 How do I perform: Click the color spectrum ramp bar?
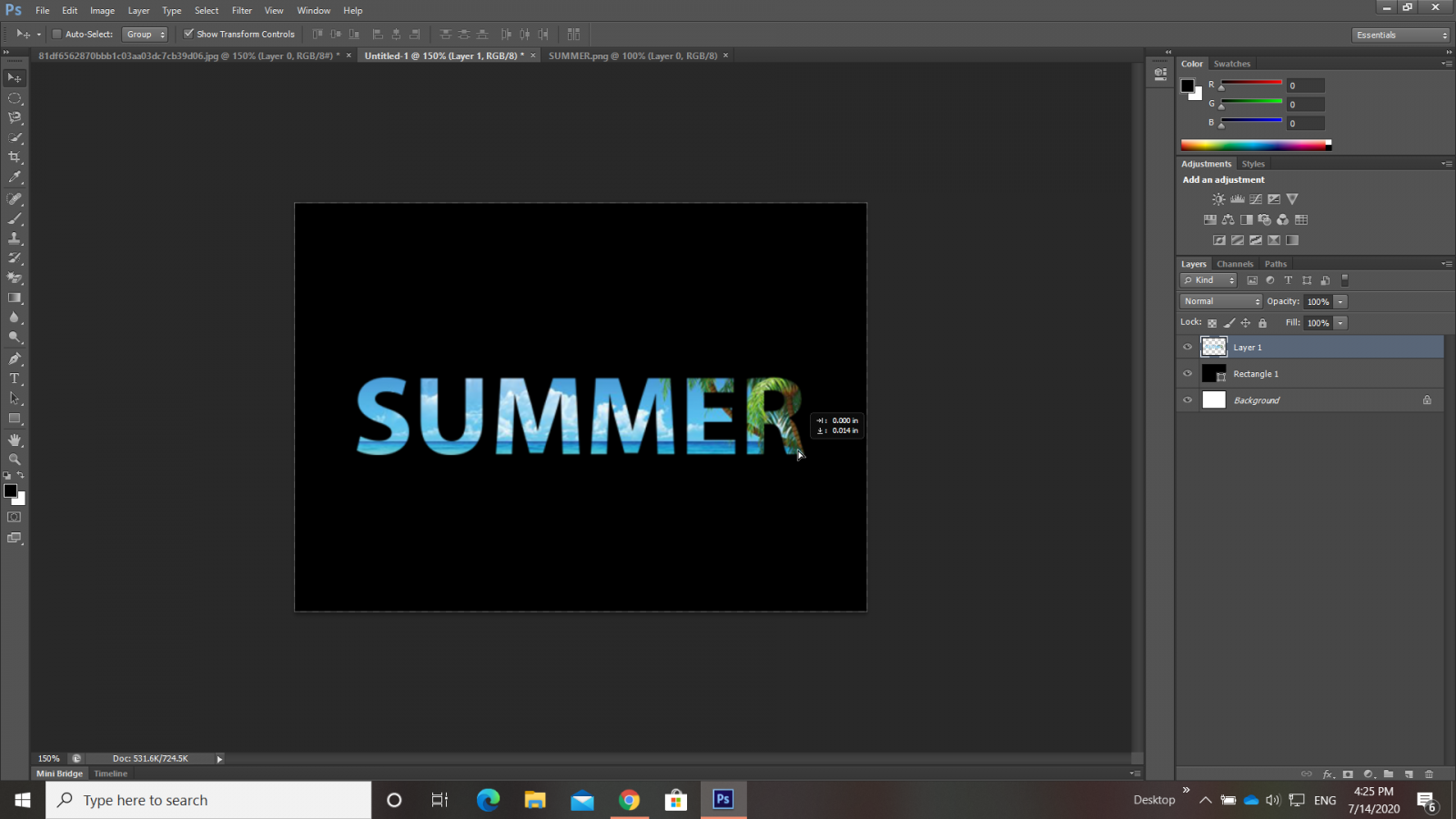click(x=1254, y=145)
